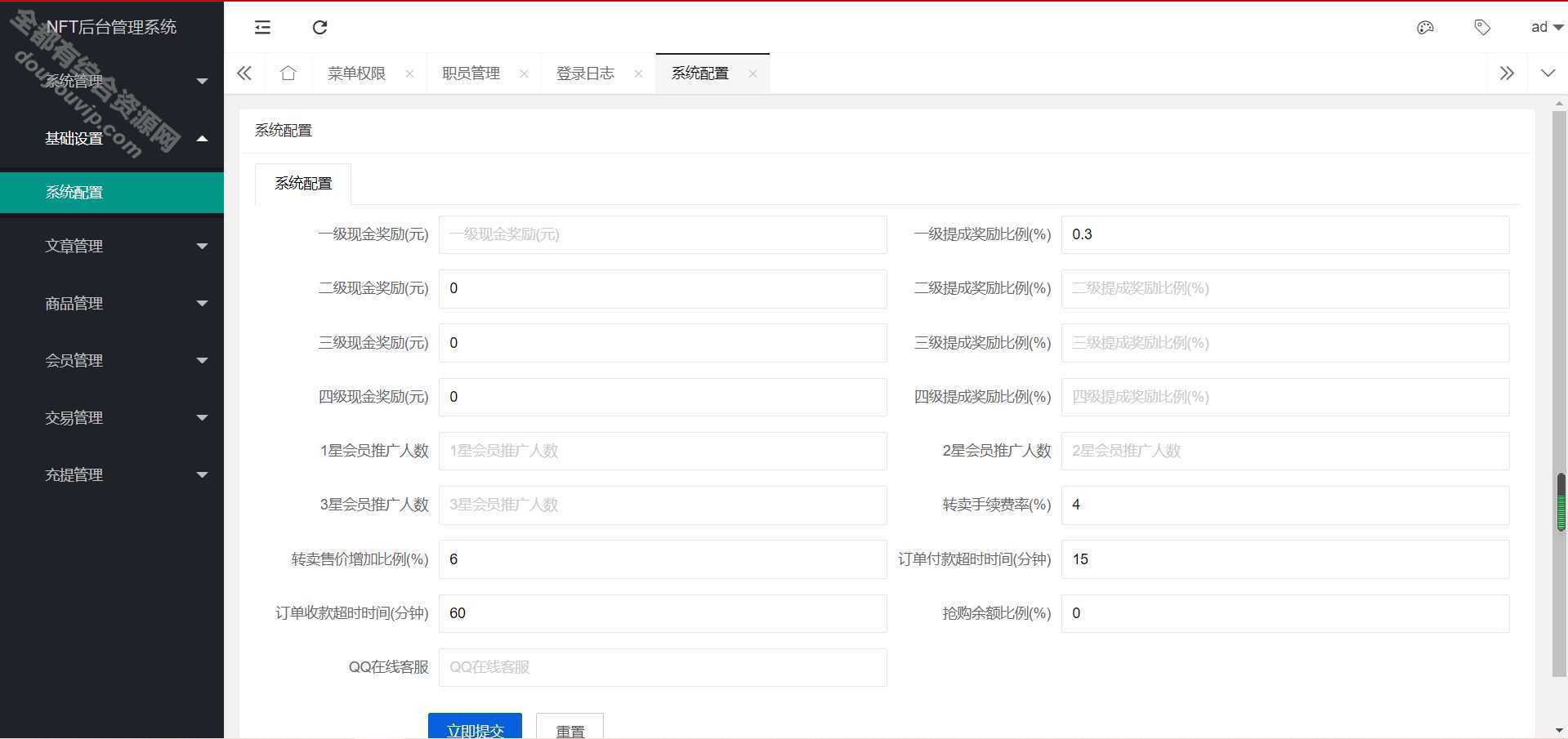
Task: Go to the home tab icon
Action: [x=288, y=73]
